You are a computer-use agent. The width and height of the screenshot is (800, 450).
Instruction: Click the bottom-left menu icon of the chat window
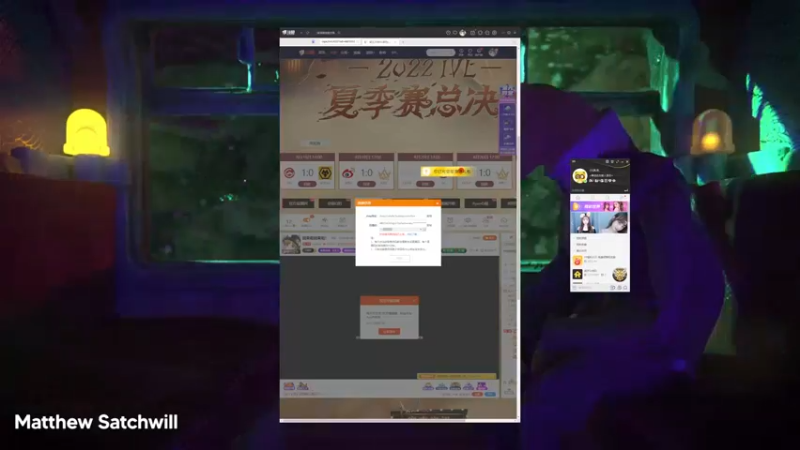coord(574,288)
